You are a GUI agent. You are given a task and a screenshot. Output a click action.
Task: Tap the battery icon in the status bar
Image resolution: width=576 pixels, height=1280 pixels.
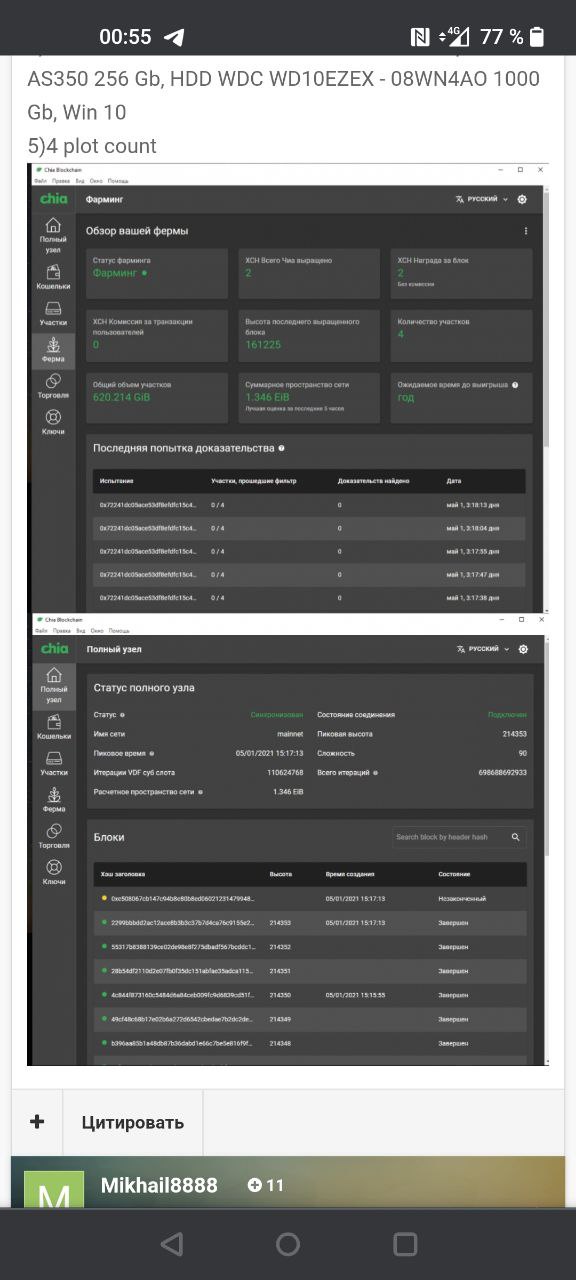(x=537, y=37)
